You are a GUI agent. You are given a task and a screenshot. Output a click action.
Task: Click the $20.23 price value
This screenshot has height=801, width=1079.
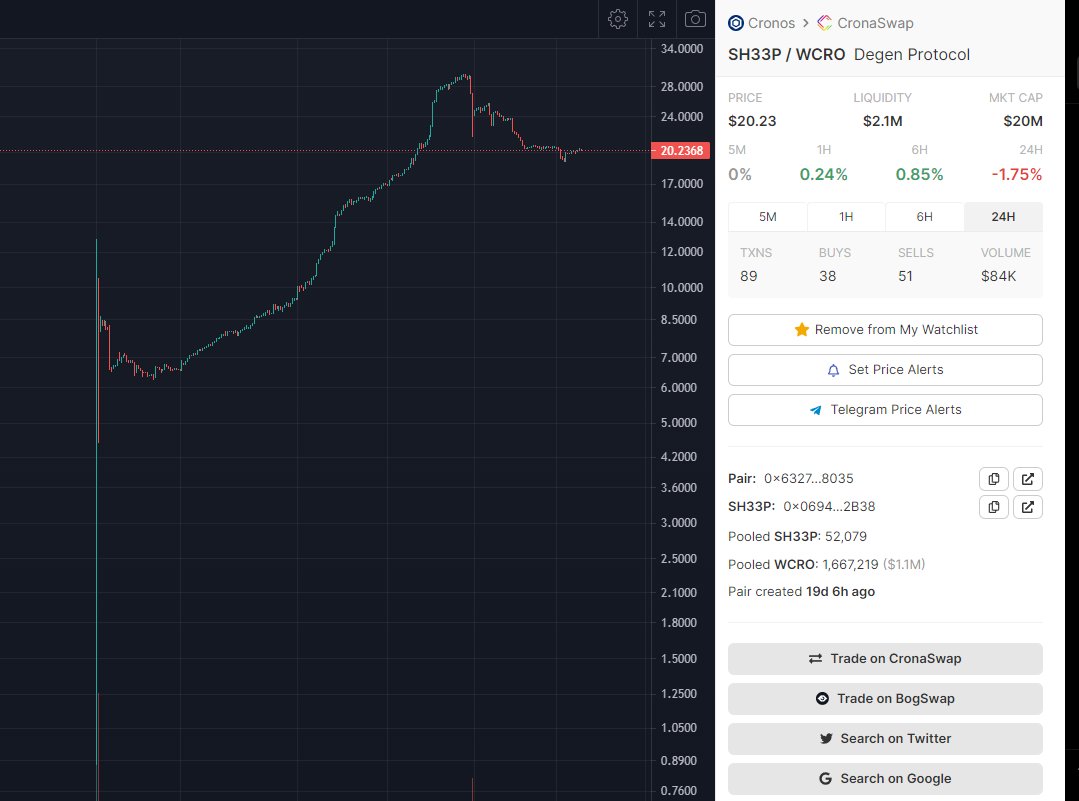[752, 121]
